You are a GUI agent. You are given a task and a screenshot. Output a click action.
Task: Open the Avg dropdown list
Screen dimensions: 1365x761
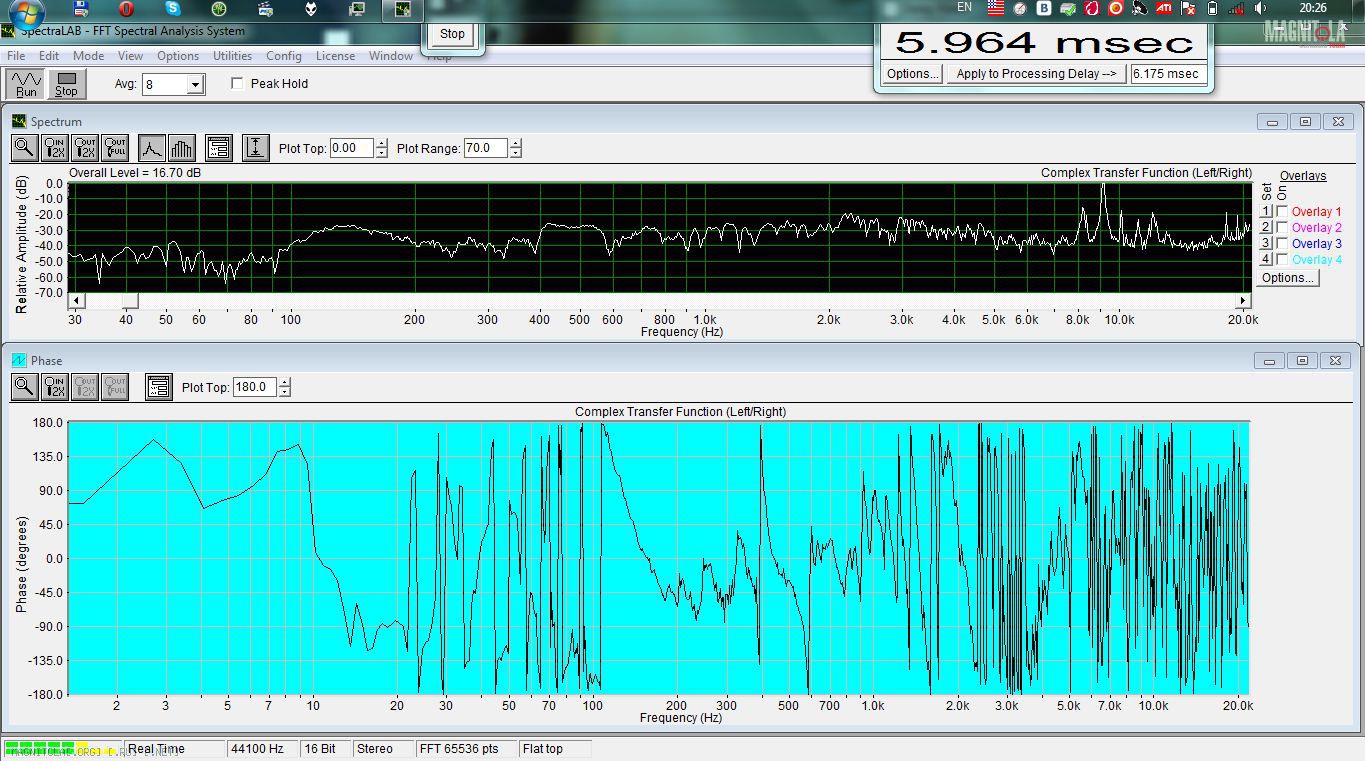coord(195,85)
